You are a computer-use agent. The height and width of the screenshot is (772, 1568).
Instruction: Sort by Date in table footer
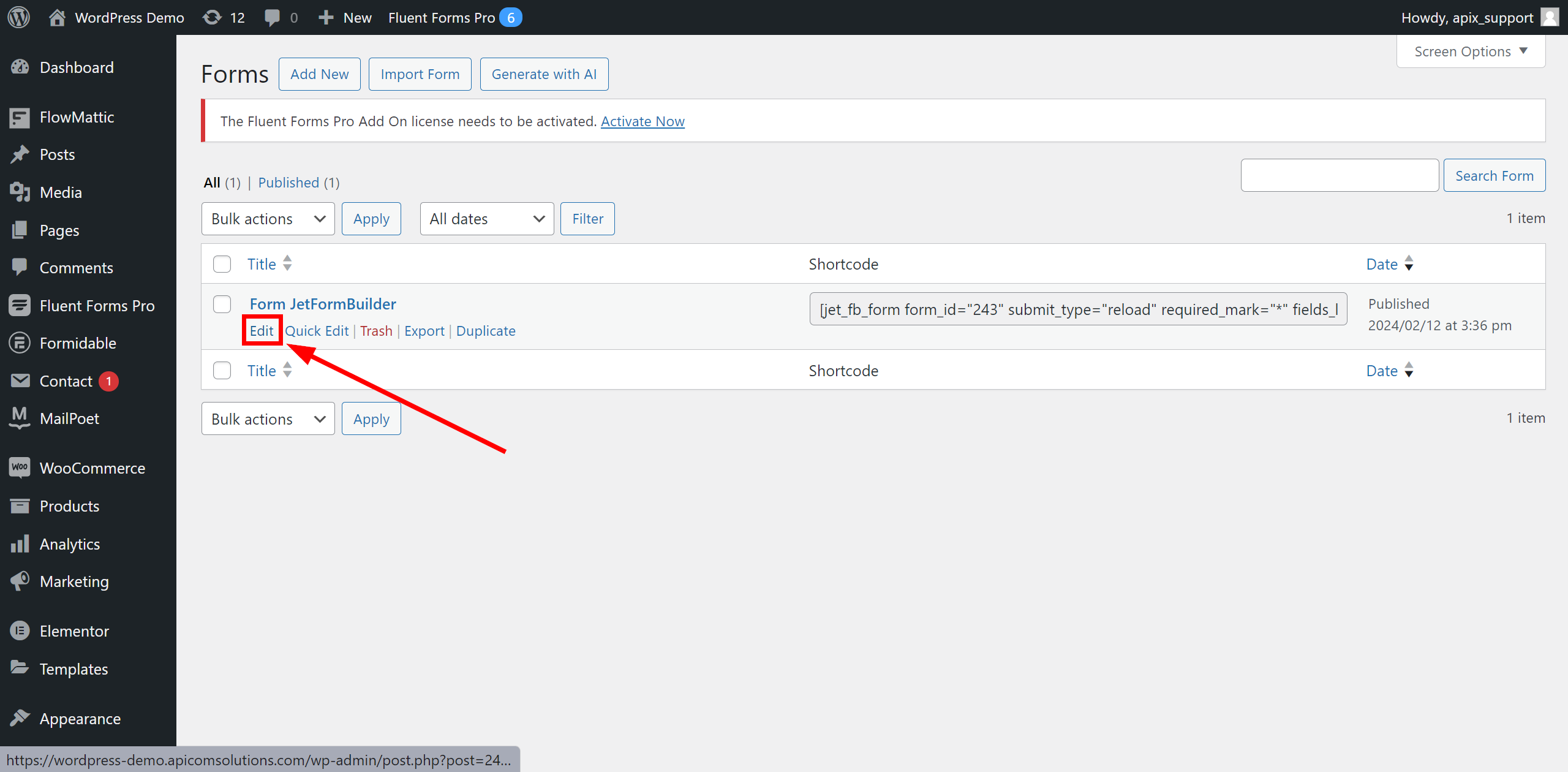(x=1389, y=371)
